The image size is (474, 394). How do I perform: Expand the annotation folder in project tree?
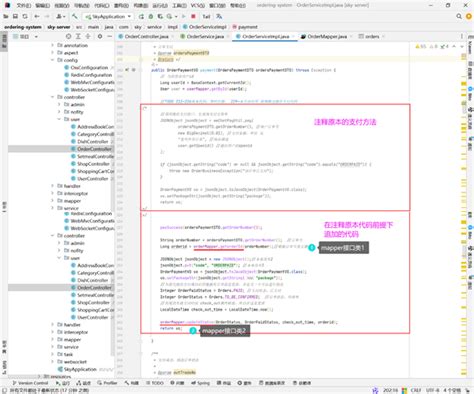52,45
